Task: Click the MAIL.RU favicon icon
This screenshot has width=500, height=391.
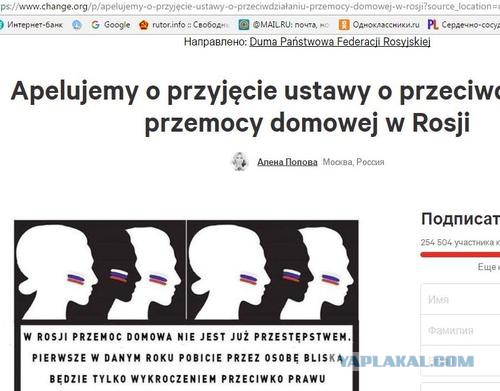Action: (244, 24)
